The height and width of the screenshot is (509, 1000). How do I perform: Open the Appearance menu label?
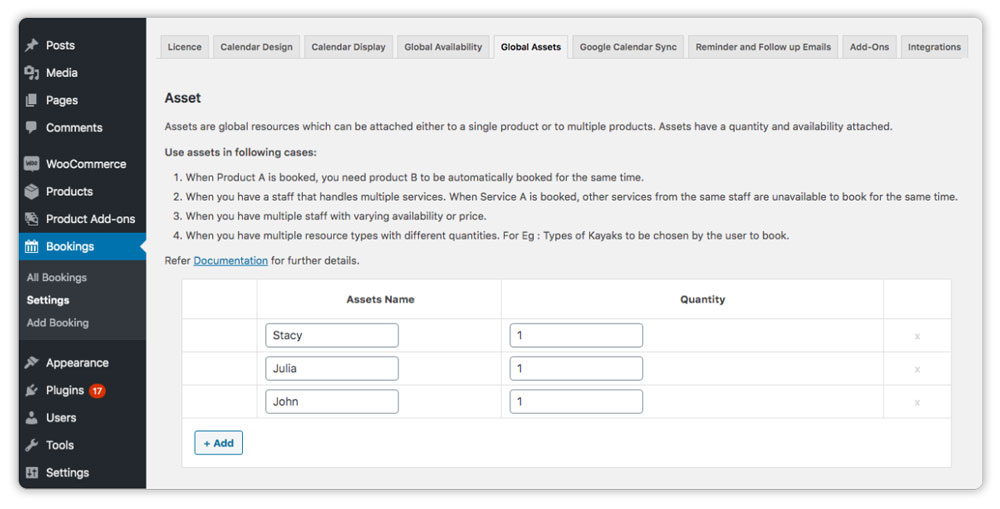pos(77,363)
